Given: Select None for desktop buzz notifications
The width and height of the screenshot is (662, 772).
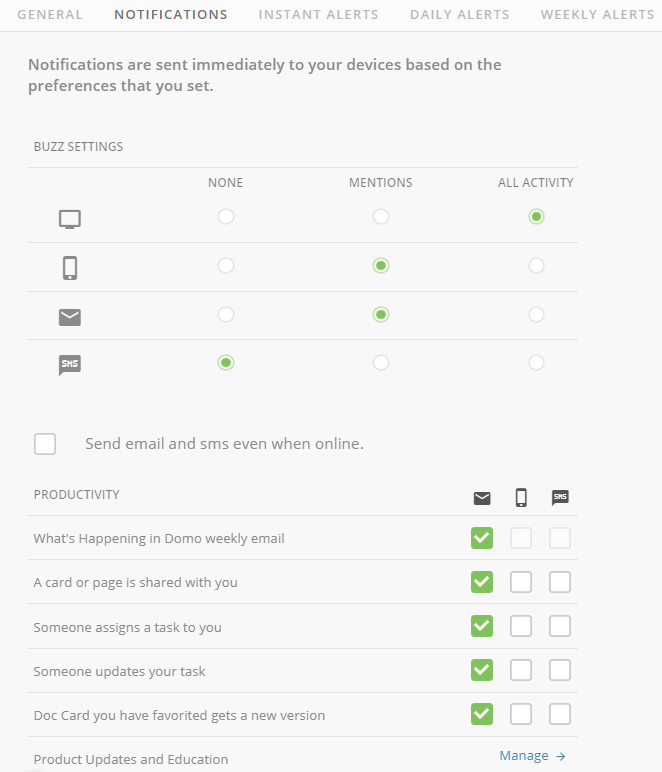Looking at the screenshot, I should tap(226, 216).
